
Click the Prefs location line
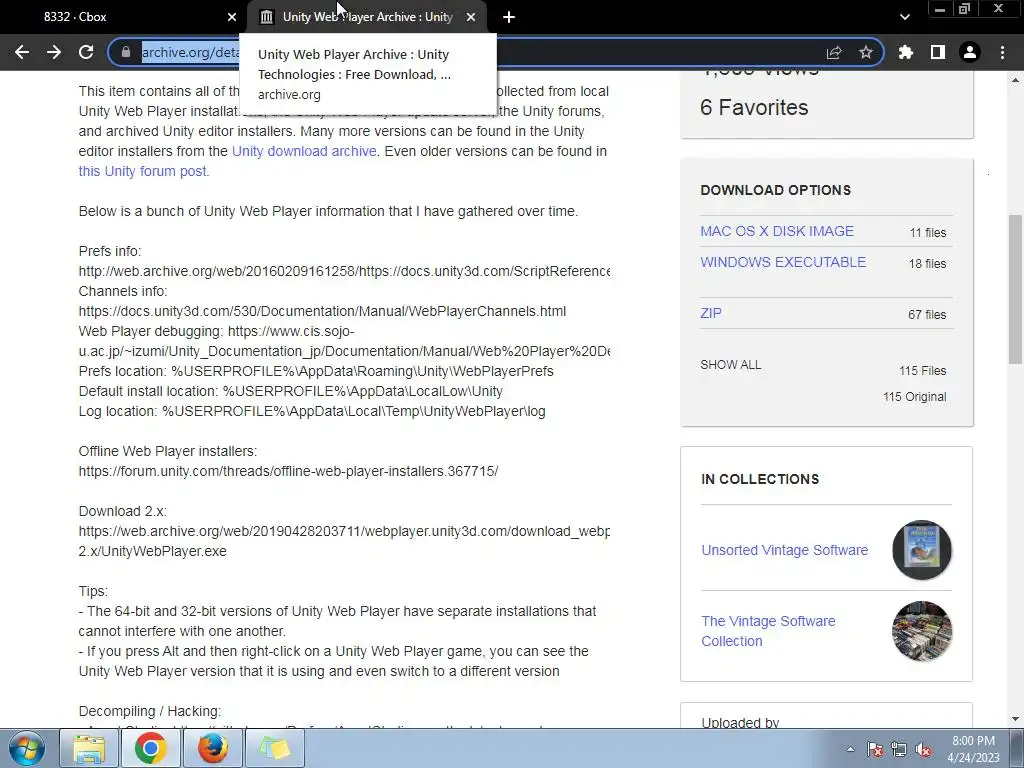tap(316, 371)
